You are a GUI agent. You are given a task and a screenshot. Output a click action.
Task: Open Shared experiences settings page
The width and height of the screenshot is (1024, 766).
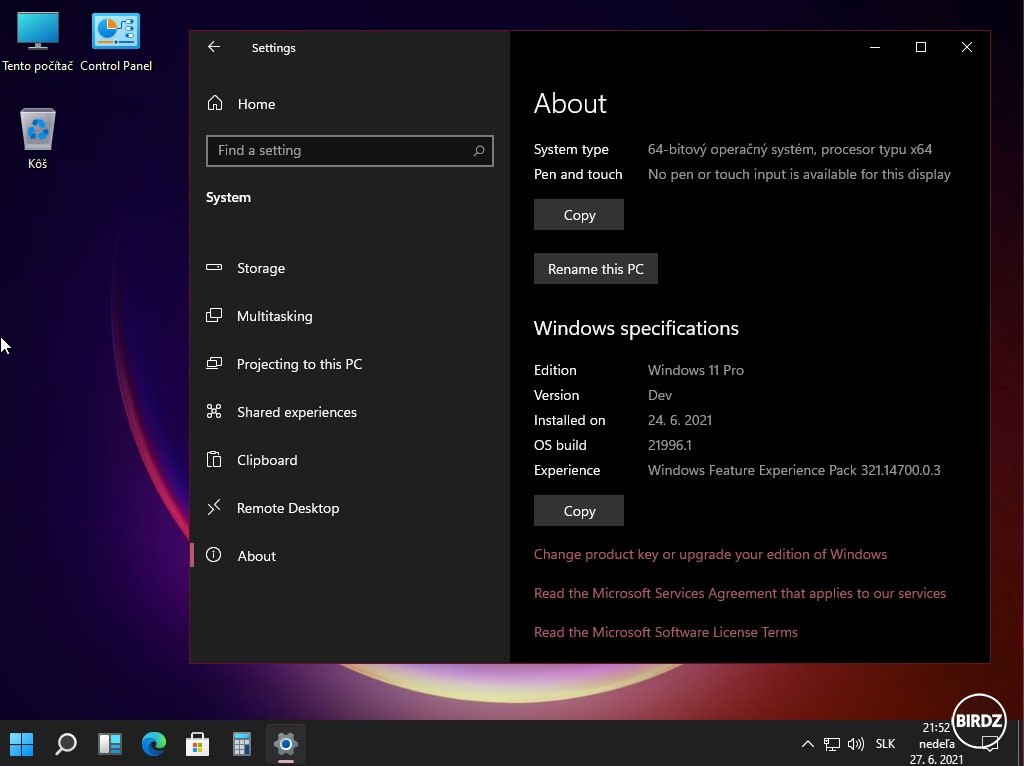coord(349,412)
